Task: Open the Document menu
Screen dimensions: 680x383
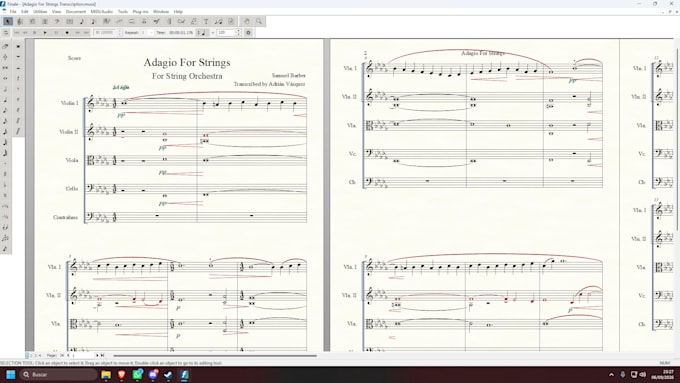Action: (x=76, y=12)
